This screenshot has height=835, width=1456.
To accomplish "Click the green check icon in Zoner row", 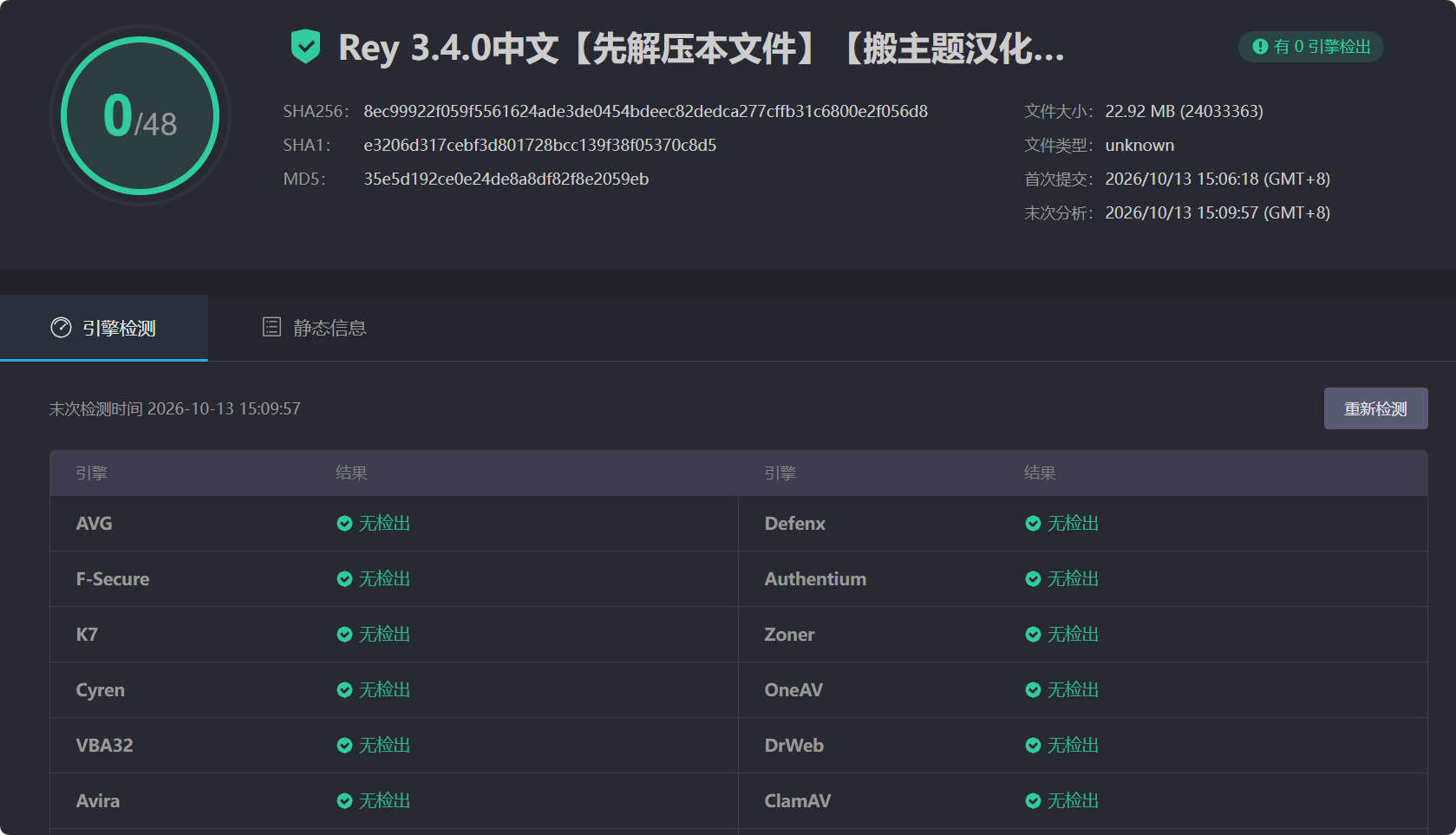I will point(1033,635).
